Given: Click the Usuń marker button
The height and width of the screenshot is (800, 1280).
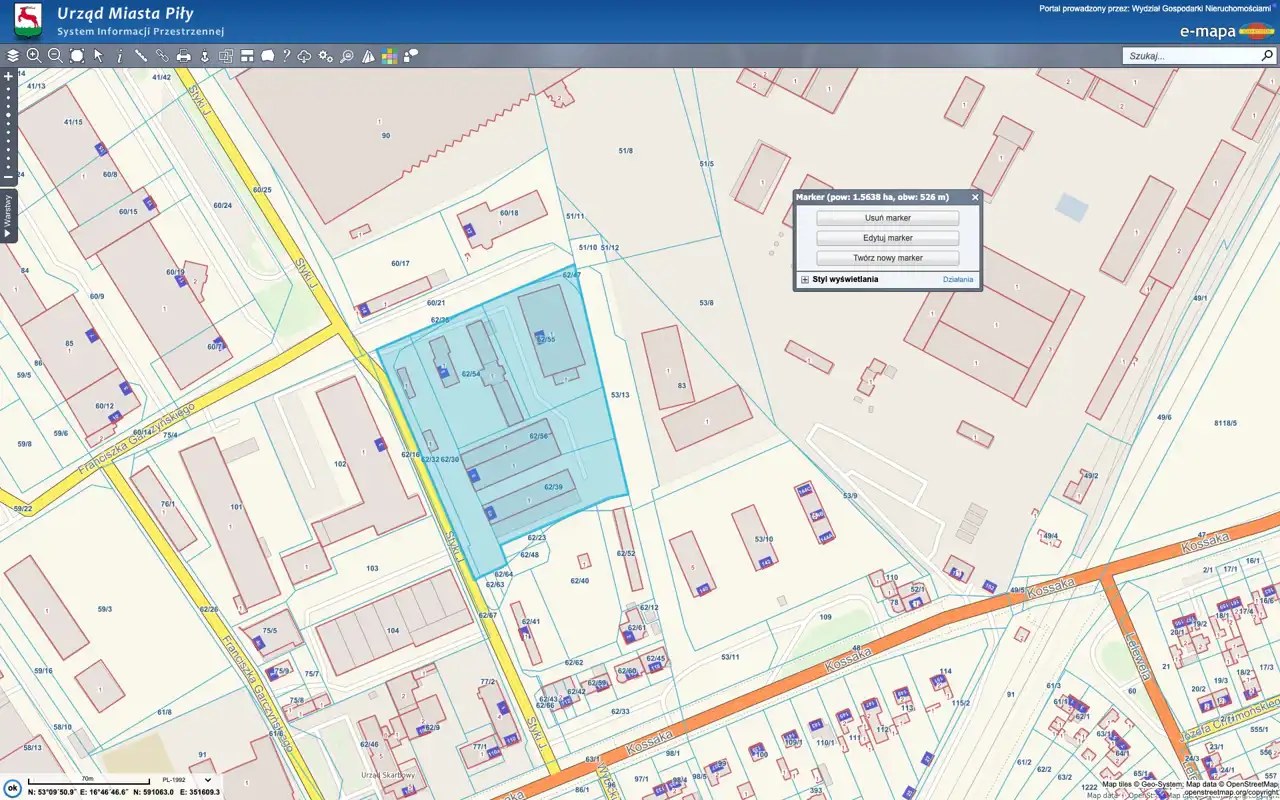Looking at the screenshot, I should 887,218.
